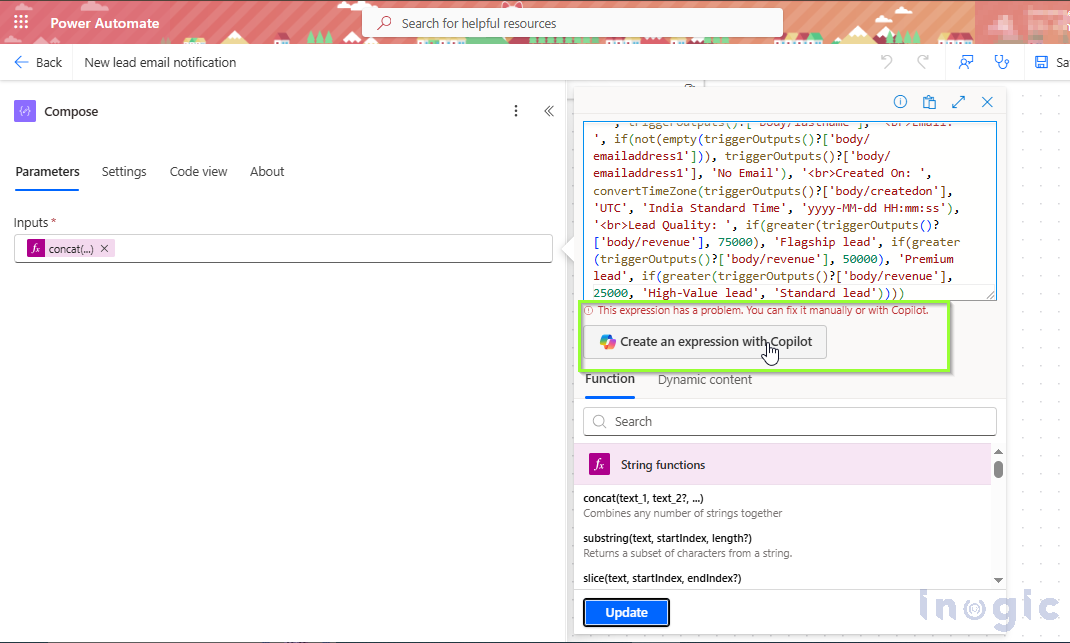Open the Flow checker stethoscope icon
Image resolution: width=1070 pixels, height=643 pixels.
pos(1002,62)
